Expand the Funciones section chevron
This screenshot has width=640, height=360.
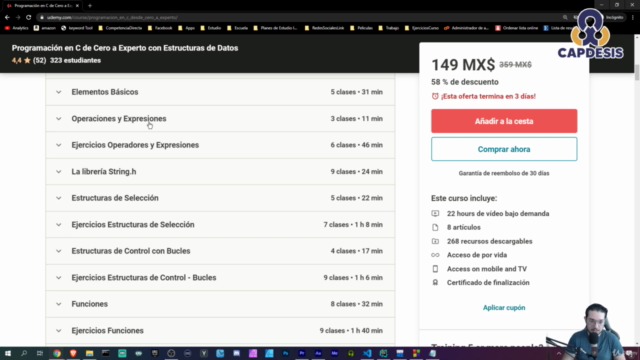pyautogui.click(x=59, y=304)
